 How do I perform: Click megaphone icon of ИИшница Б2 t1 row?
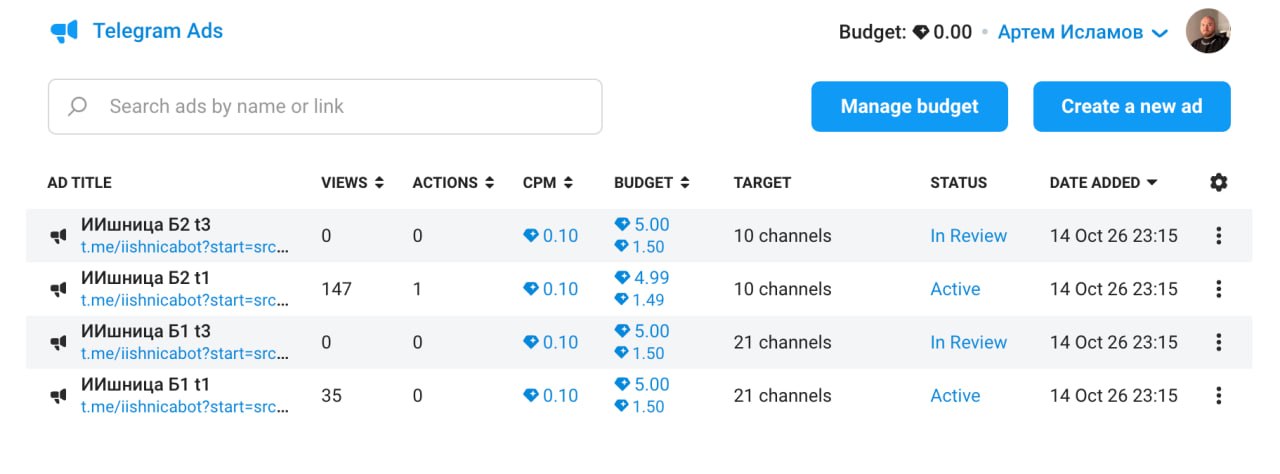click(58, 289)
